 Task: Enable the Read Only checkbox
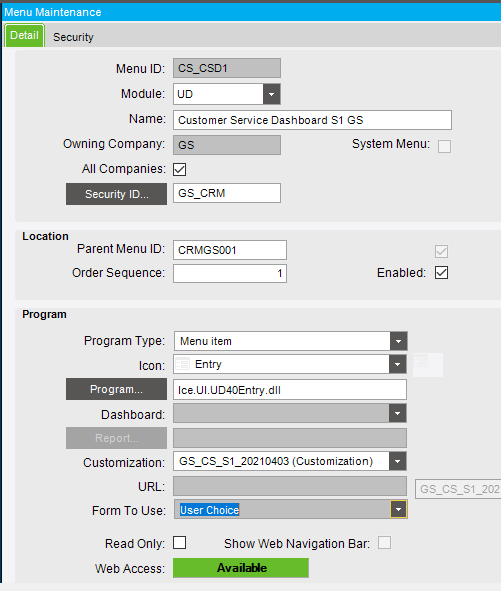179,543
